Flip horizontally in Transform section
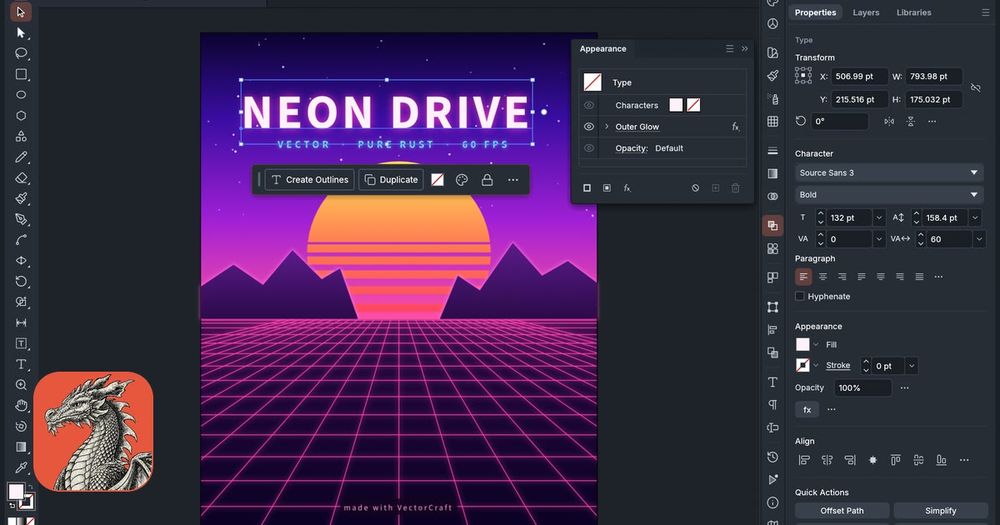 pyautogui.click(x=889, y=121)
